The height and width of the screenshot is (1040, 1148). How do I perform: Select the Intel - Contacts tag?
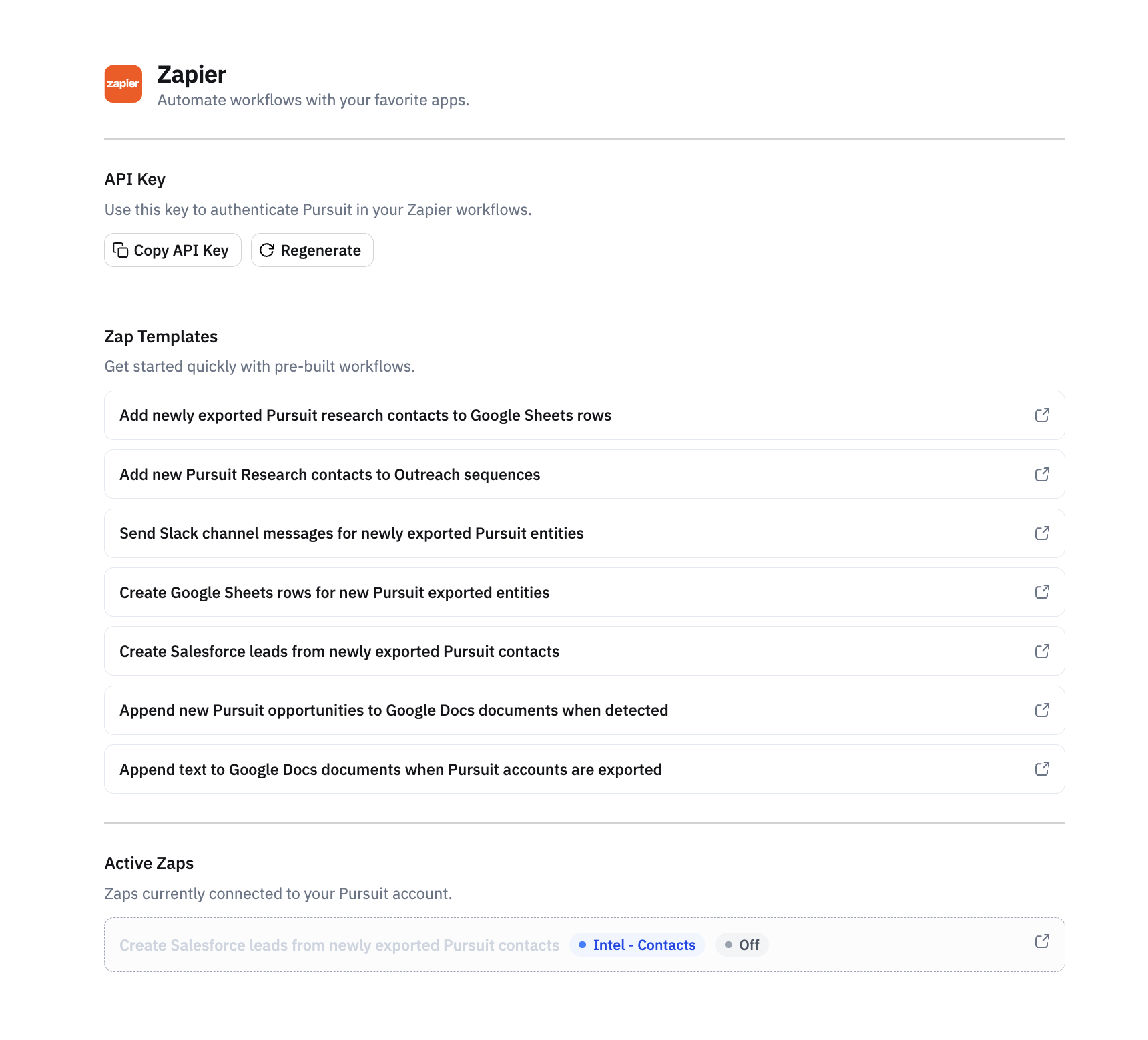click(x=637, y=945)
